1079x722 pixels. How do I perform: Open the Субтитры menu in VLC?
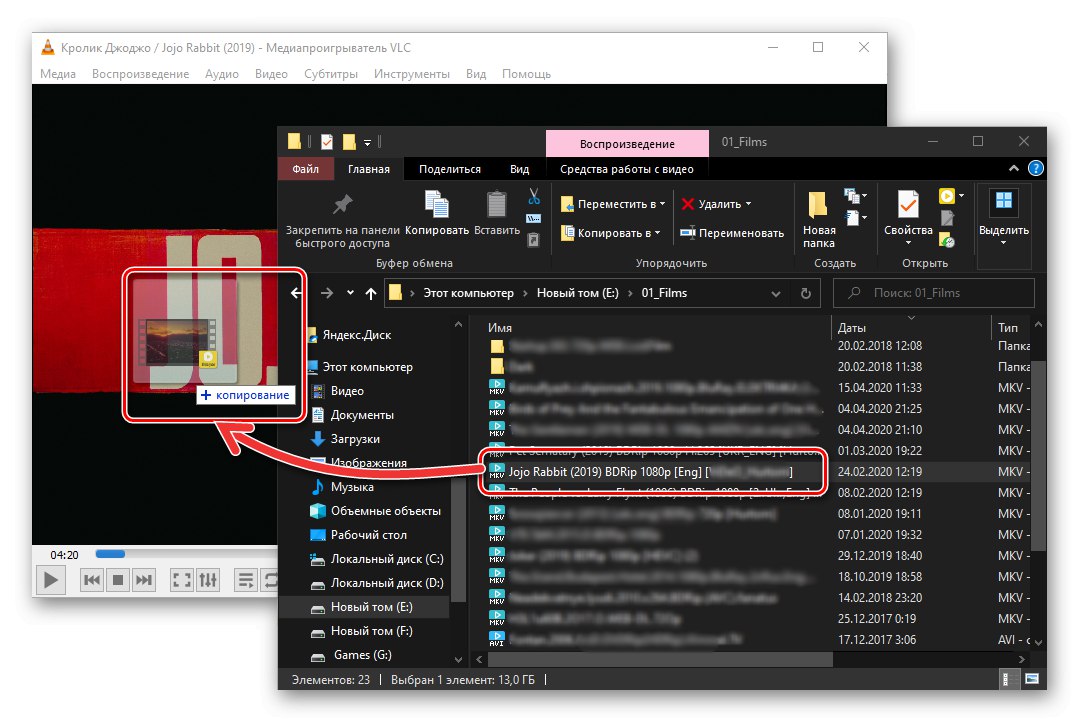tap(331, 74)
